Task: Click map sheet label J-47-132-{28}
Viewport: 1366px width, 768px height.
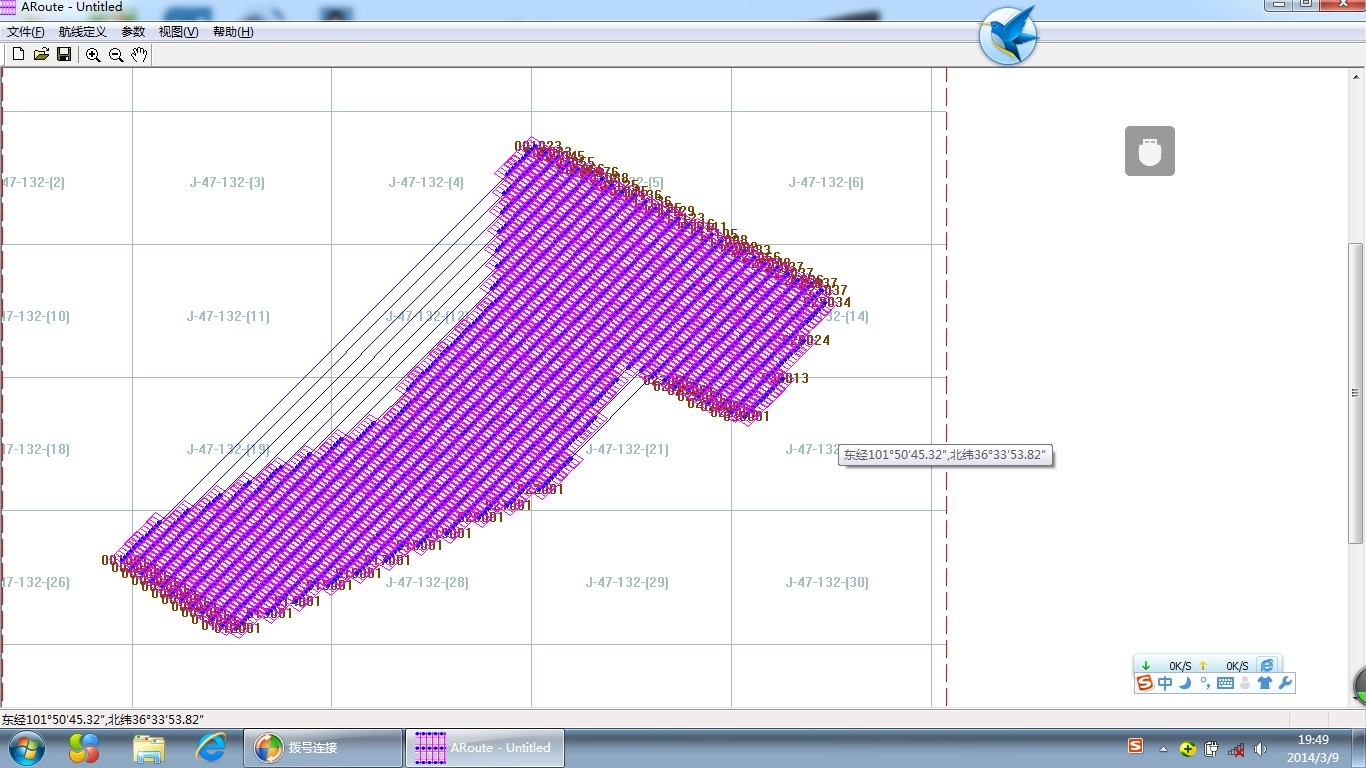Action: (427, 583)
